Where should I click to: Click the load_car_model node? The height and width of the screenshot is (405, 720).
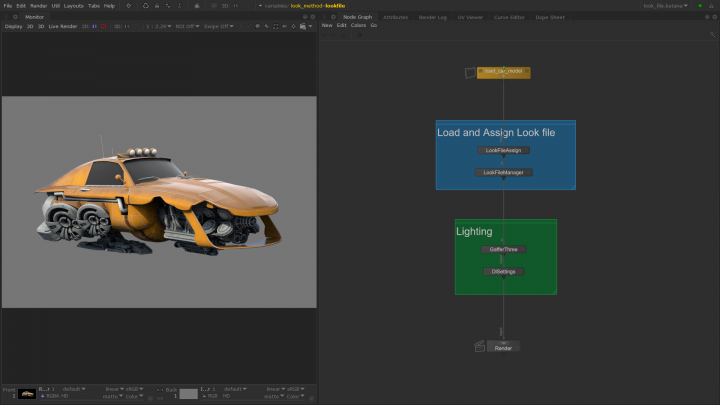[505, 72]
